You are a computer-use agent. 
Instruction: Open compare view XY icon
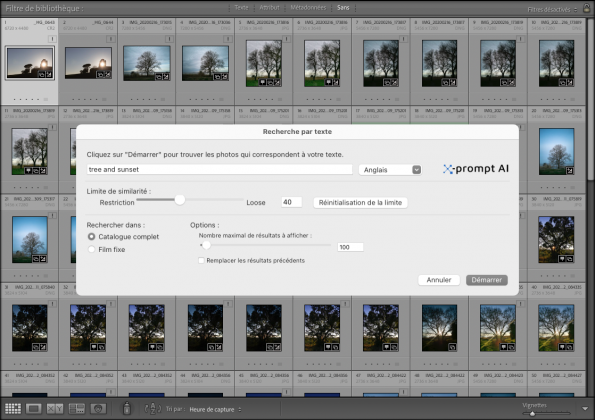[x=55, y=409]
